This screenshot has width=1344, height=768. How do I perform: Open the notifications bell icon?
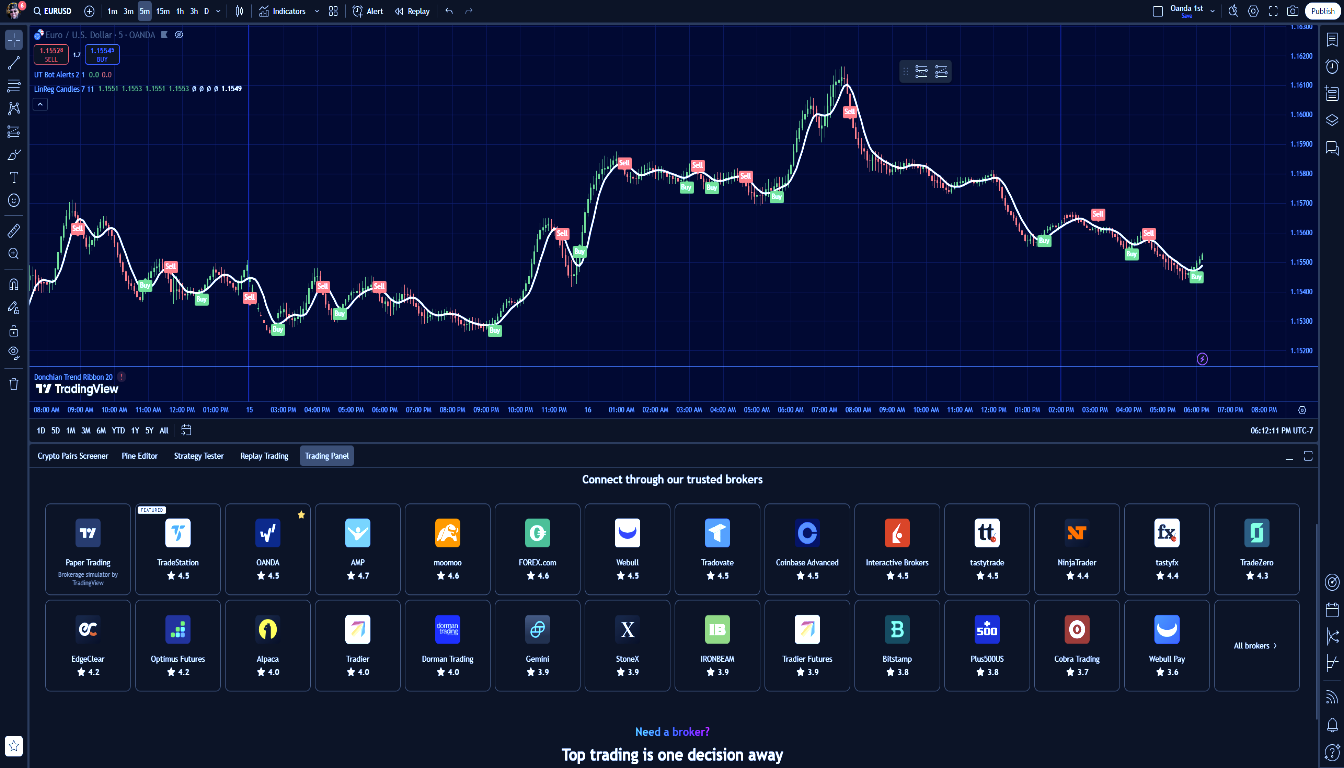pyautogui.click(x=1332, y=724)
